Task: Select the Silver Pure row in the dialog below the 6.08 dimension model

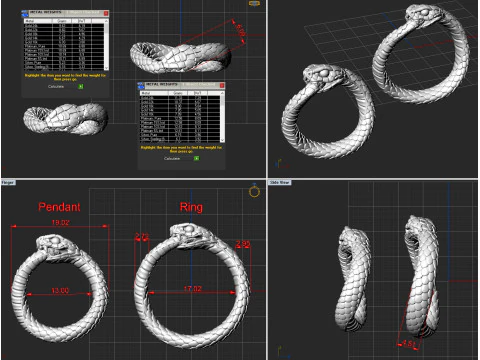Action: click(180, 135)
